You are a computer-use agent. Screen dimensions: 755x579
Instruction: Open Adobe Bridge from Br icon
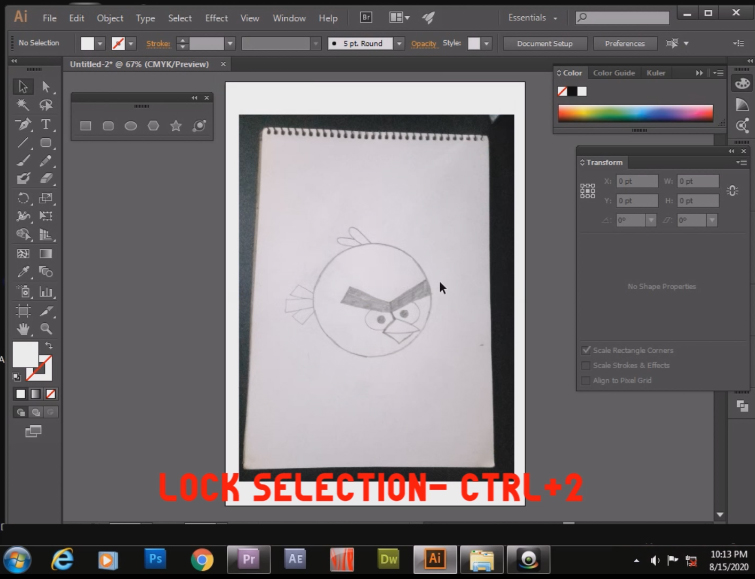tap(366, 18)
